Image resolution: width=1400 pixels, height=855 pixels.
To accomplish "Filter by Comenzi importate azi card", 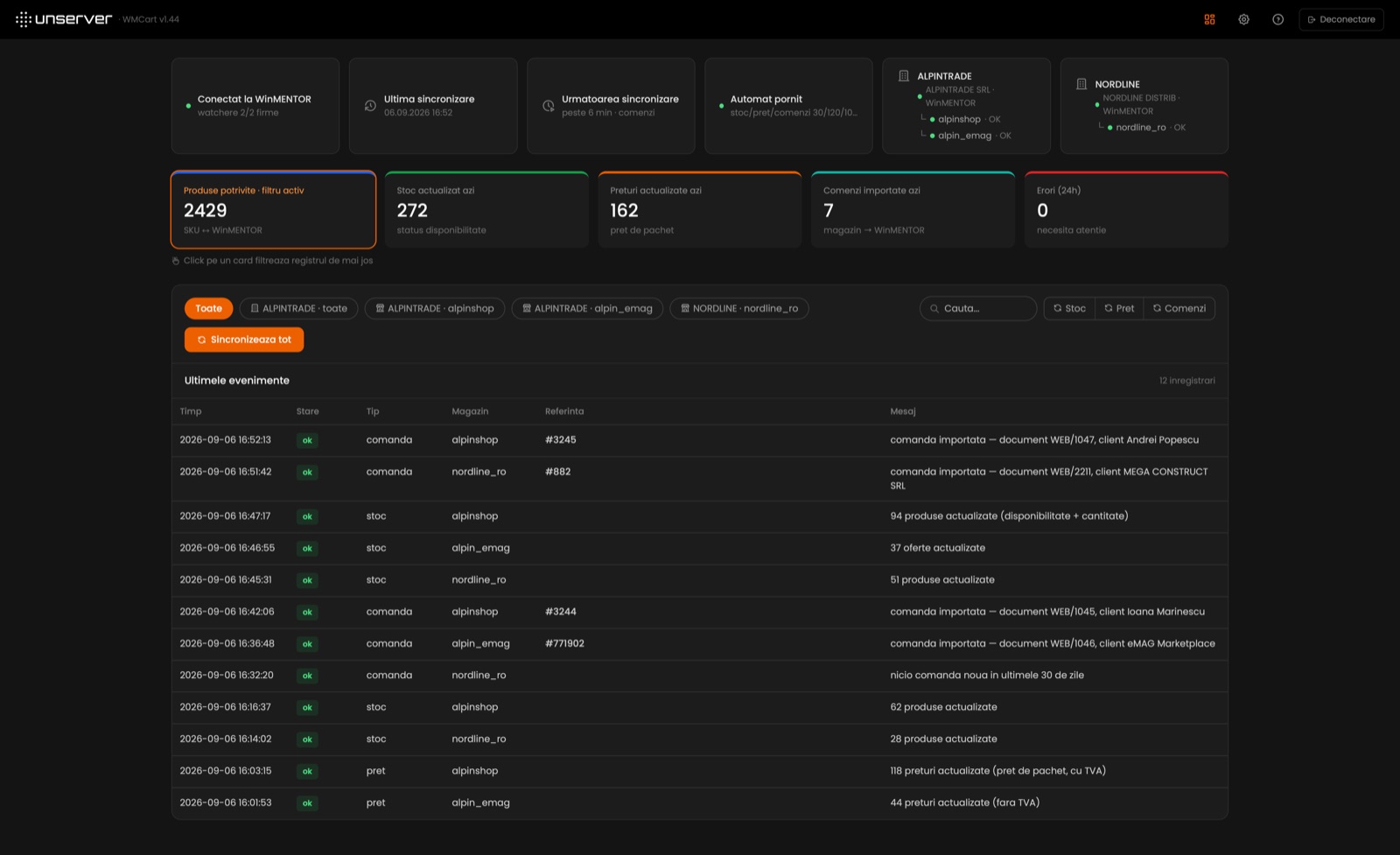I will pos(913,210).
